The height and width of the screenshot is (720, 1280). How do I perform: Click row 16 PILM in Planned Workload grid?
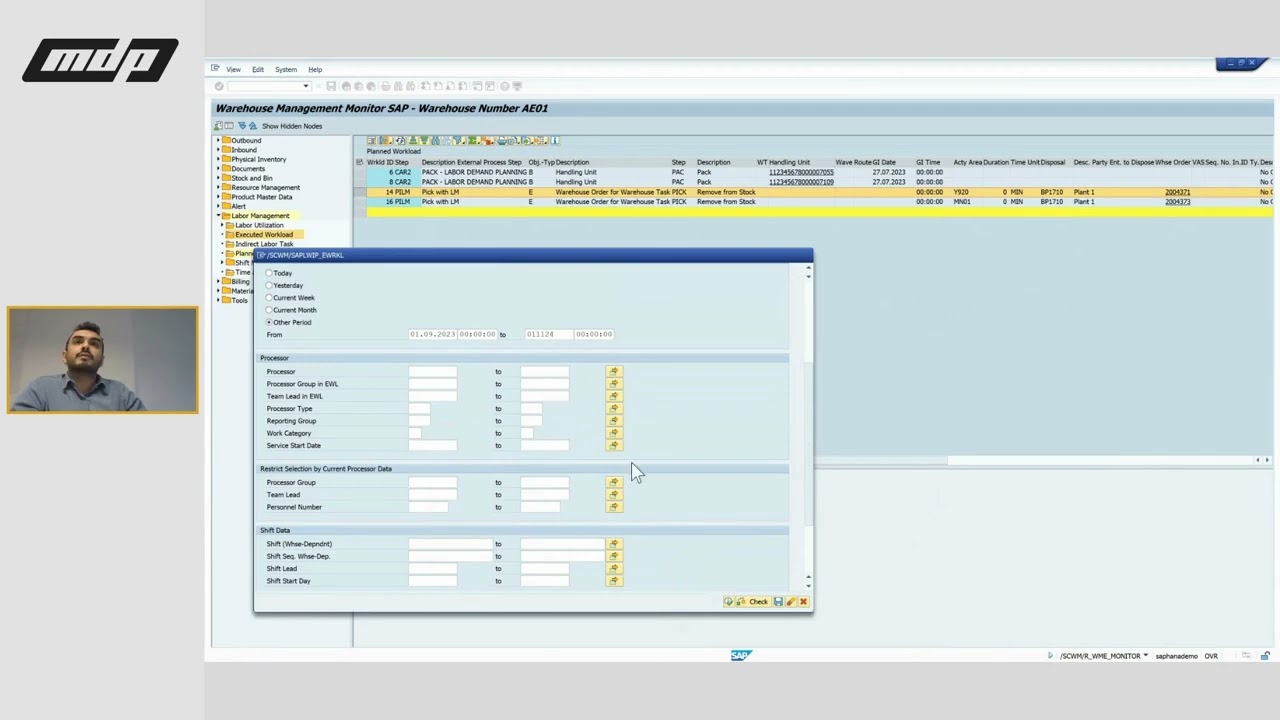812,202
